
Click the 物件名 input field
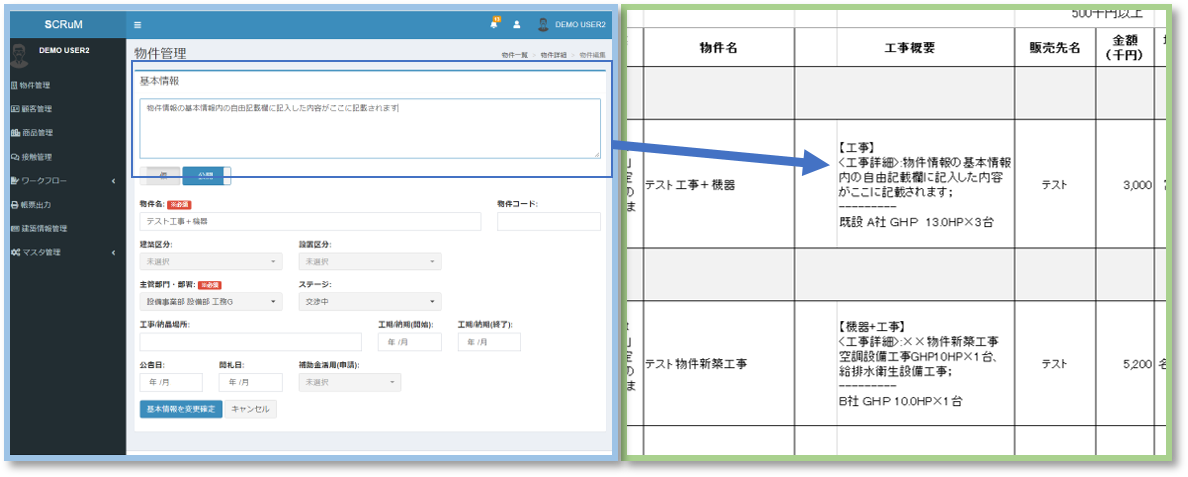point(310,221)
